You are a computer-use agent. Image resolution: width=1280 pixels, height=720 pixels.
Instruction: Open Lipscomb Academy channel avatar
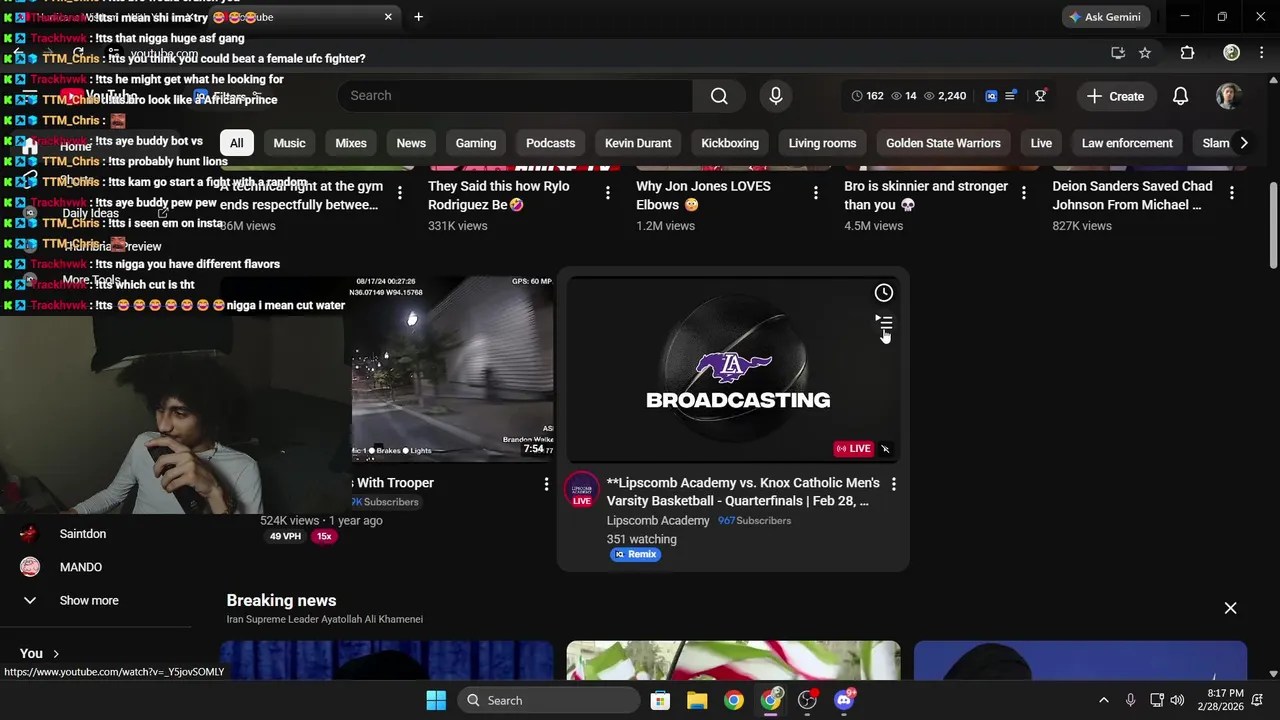582,489
